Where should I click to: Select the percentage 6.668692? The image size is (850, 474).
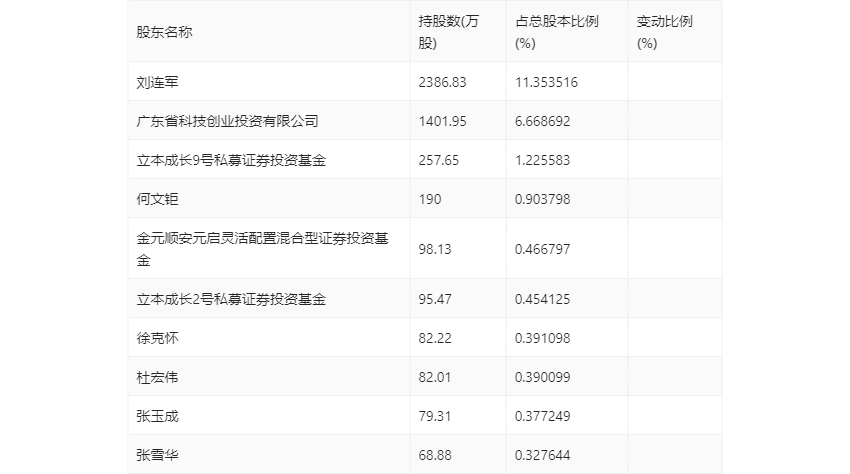(x=543, y=121)
